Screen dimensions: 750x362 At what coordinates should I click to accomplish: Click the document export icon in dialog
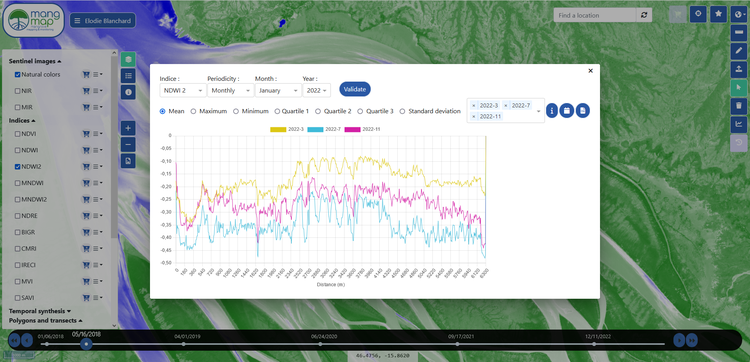(583, 110)
